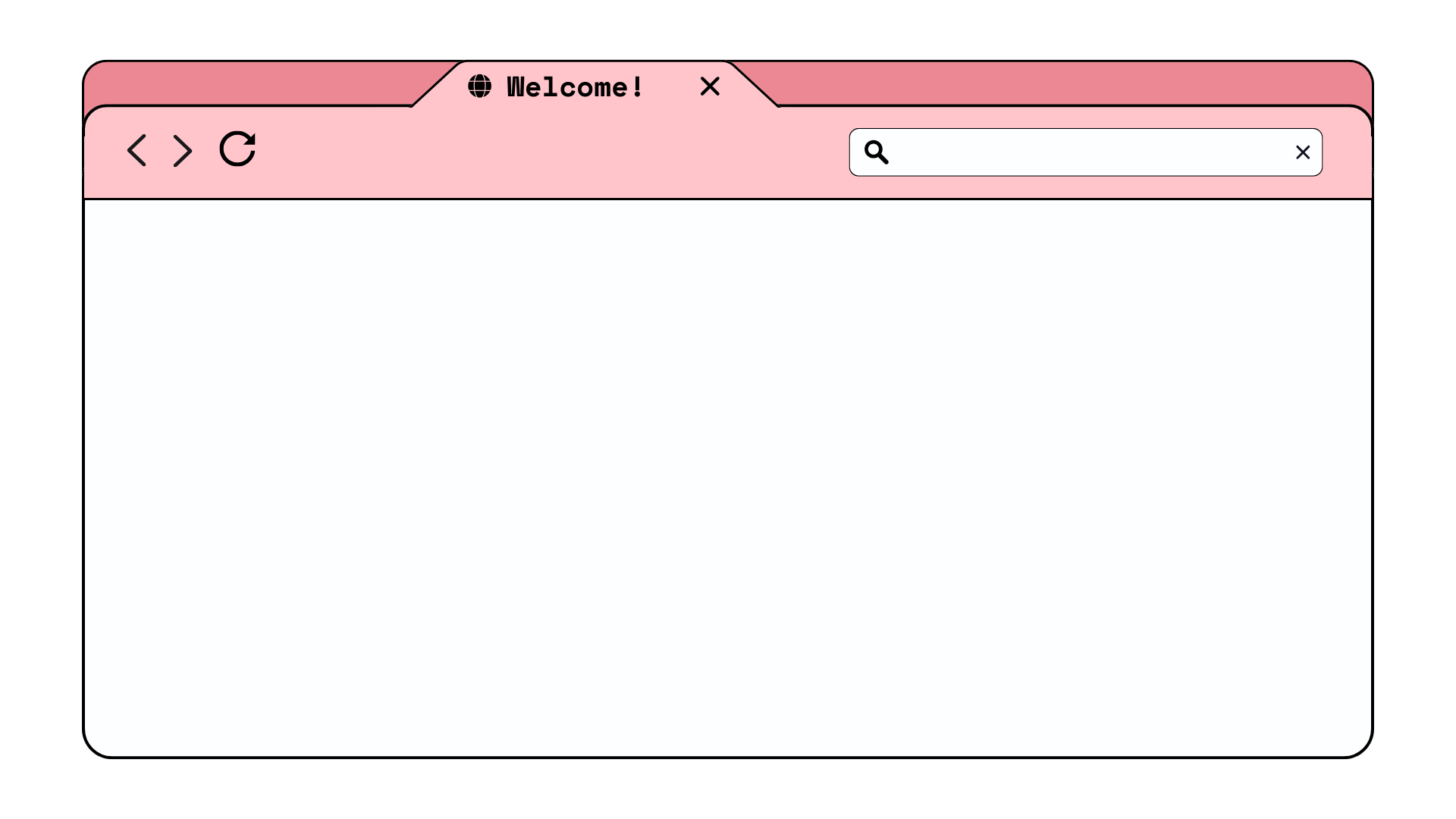
Task: Click the empty tab strip right of Welcome!
Action: click(1062, 83)
